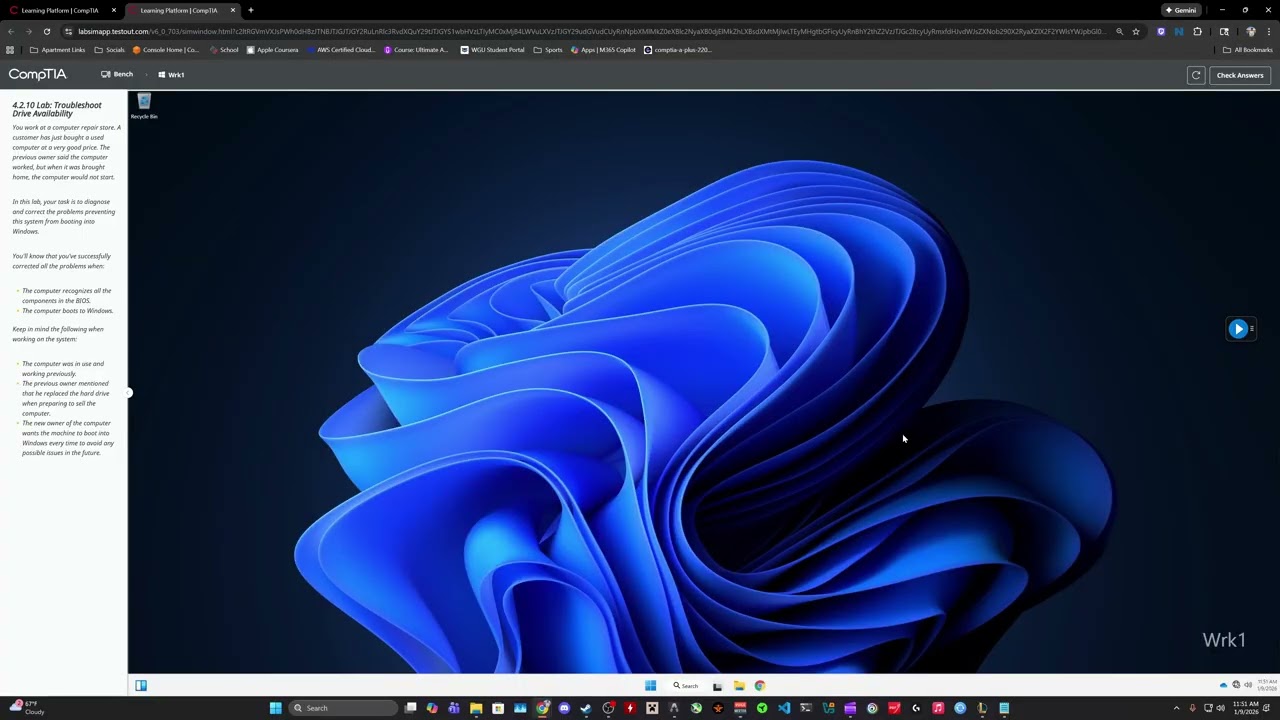Click the Wrk1 tray volume icon

[x=1247, y=685]
